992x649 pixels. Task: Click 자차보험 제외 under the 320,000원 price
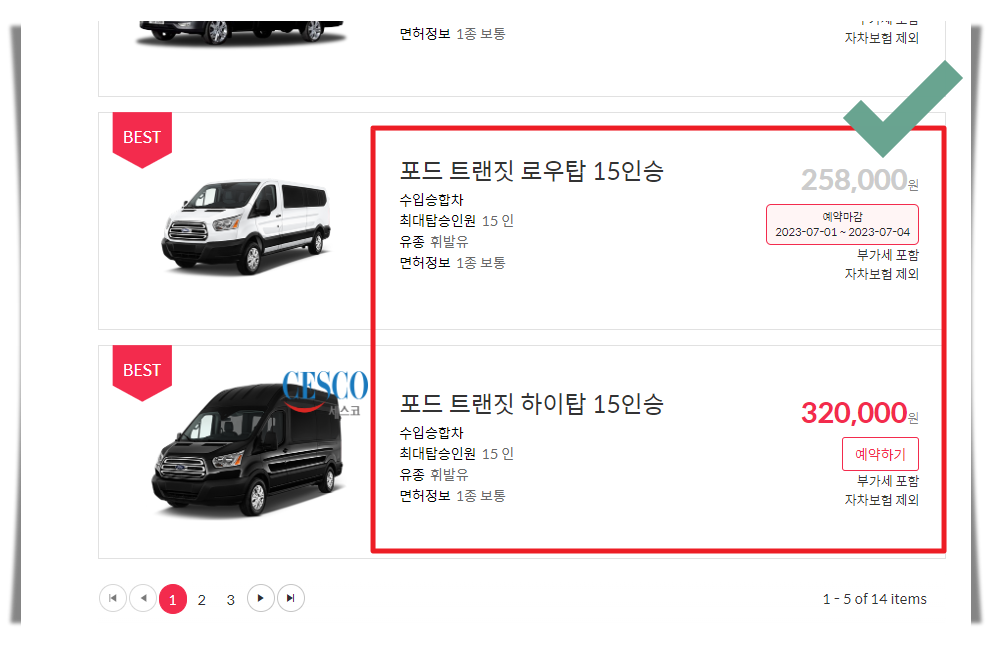pyautogui.click(x=881, y=500)
